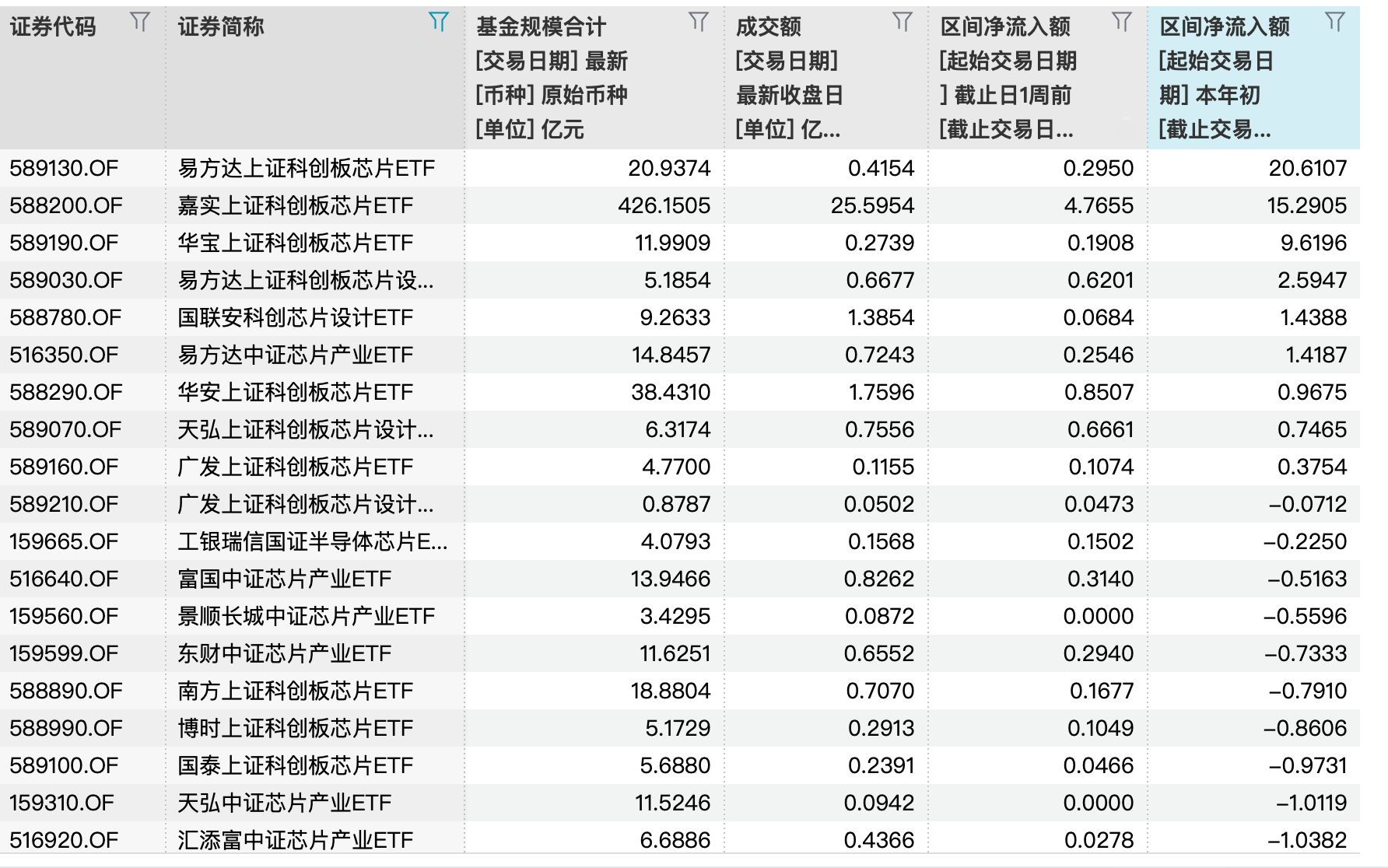This screenshot has height=868, width=1388.
Task: Open filter for the 区间净流入额 1周前 column
Action: pyautogui.click(x=1123, y=23)
